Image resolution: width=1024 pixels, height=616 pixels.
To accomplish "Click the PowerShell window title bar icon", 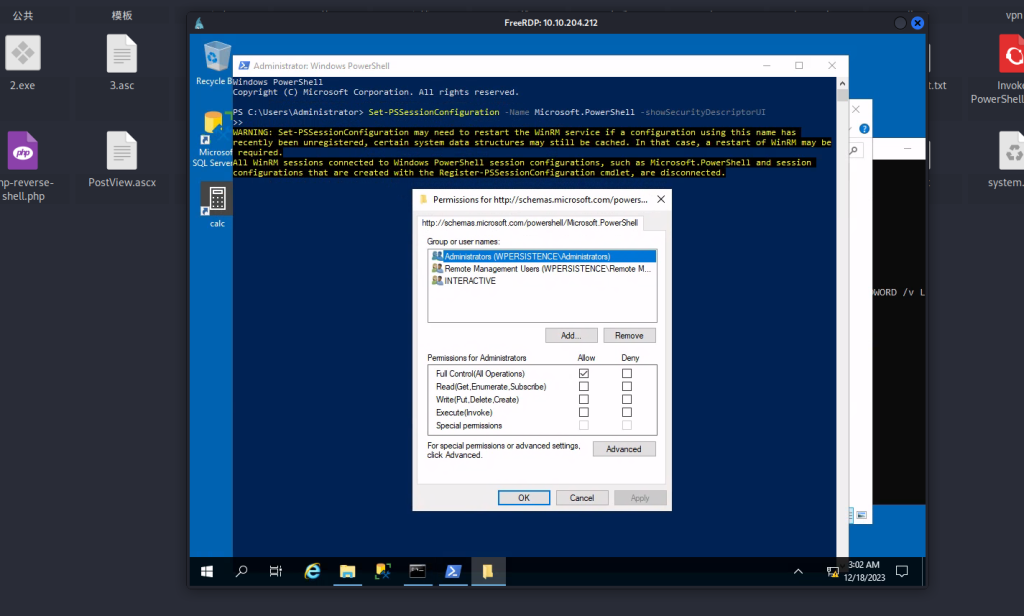I will click(244, 65).
